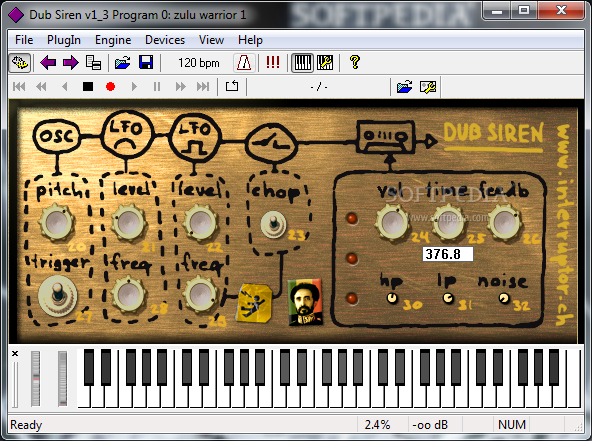Step back with single left arrow
Screen dimensions: 592x441
point(65,86)
